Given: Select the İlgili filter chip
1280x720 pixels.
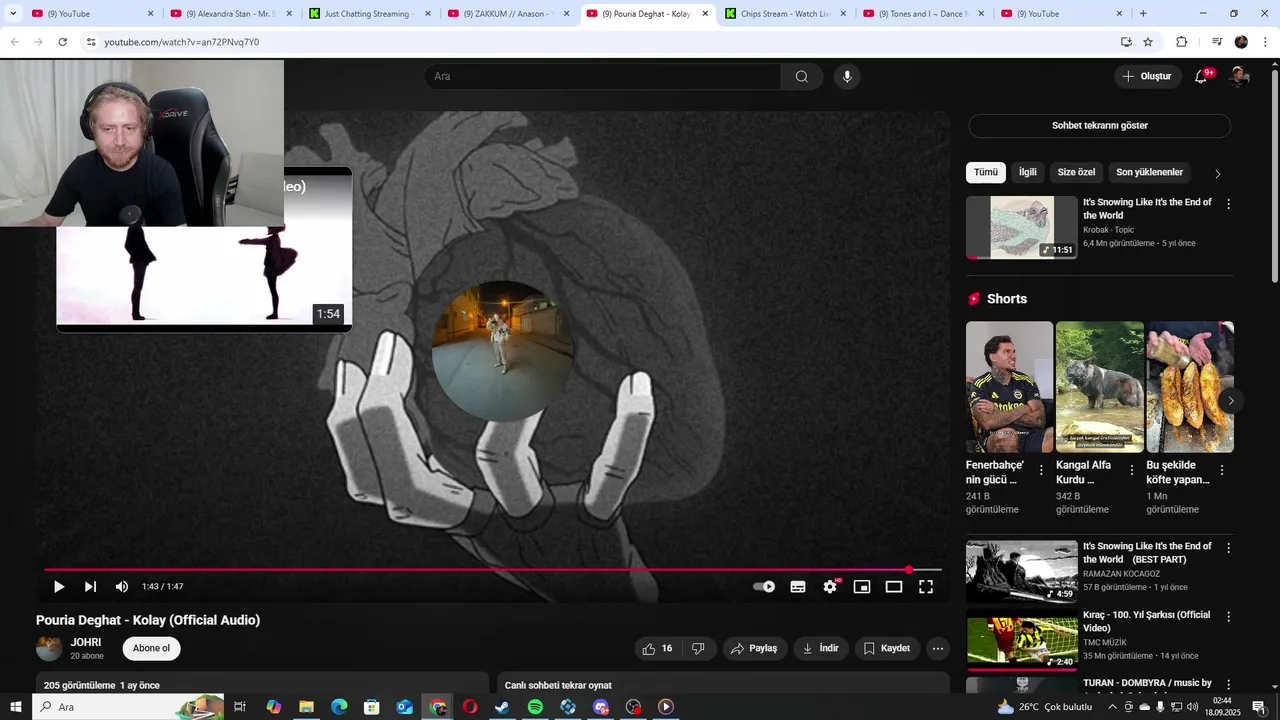Looking at the screenshot, I should point(1028,172).
